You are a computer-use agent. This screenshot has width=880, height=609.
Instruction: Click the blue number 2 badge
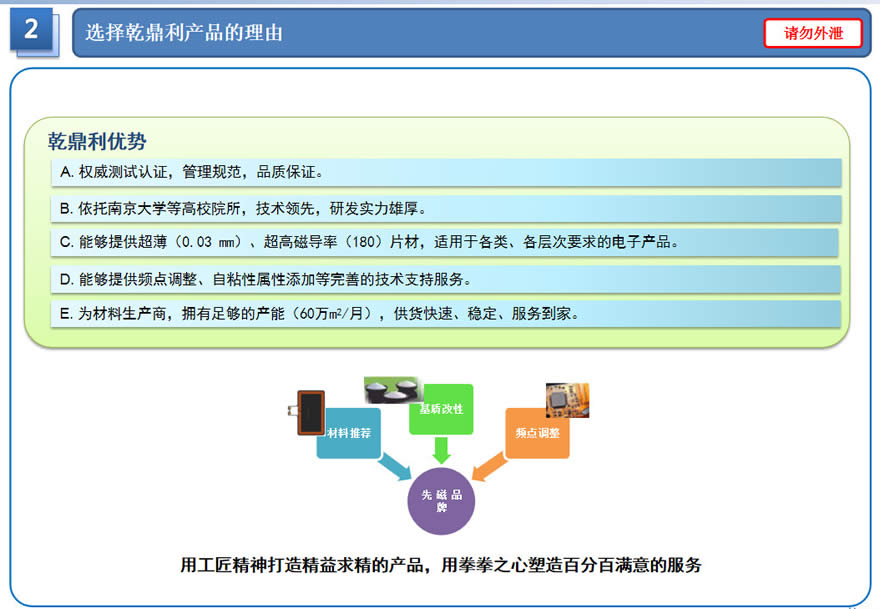coord(31,31)
